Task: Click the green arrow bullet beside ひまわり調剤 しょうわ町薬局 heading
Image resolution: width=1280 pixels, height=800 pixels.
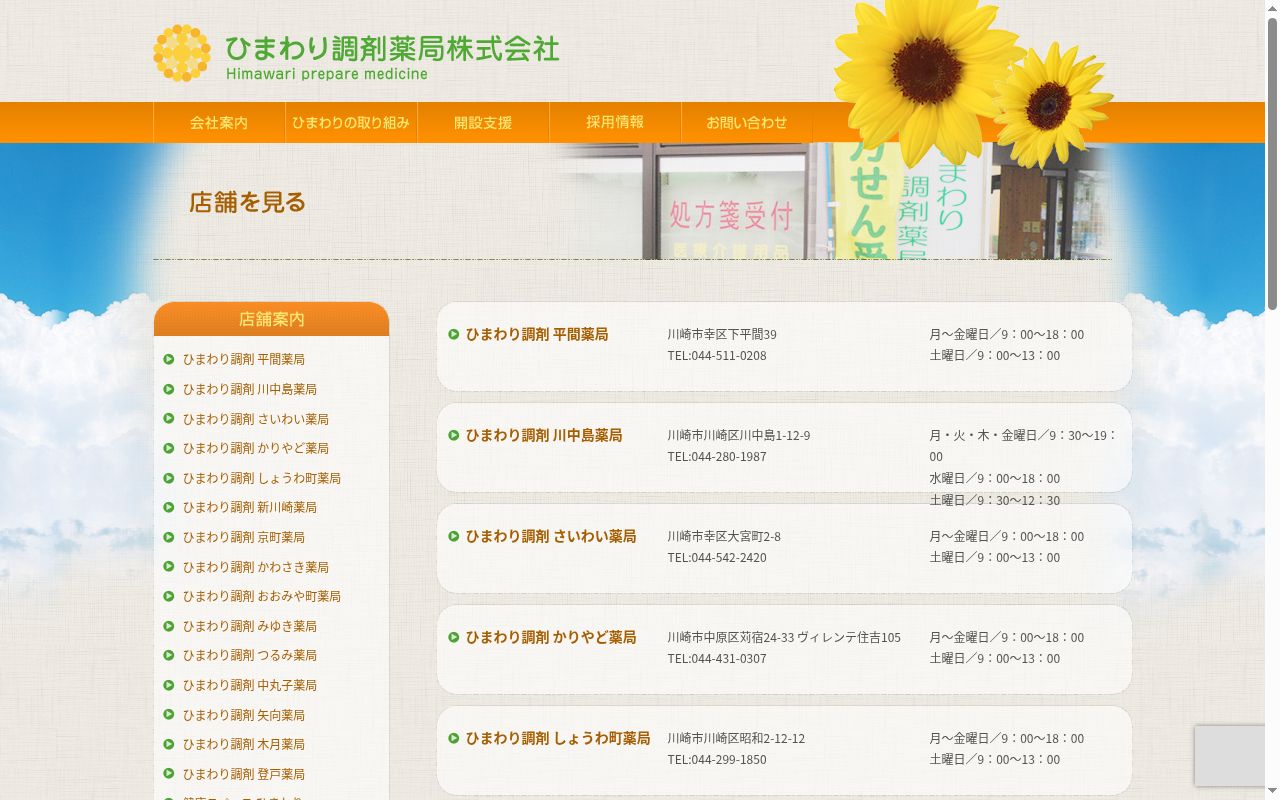Action: [454, 738]
